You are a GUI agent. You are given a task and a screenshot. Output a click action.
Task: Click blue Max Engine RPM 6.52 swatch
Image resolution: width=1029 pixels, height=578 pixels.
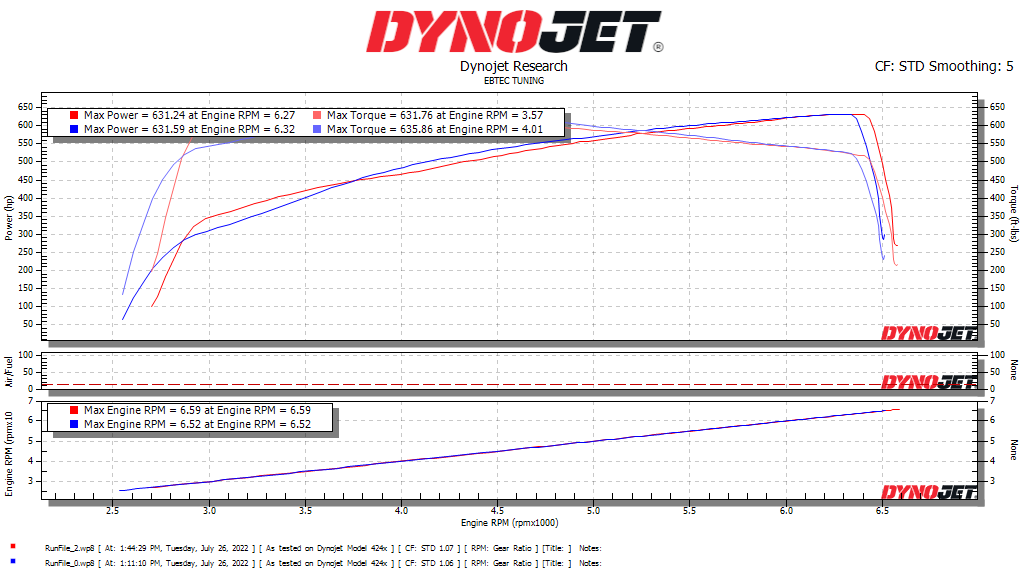coord(74,424)
